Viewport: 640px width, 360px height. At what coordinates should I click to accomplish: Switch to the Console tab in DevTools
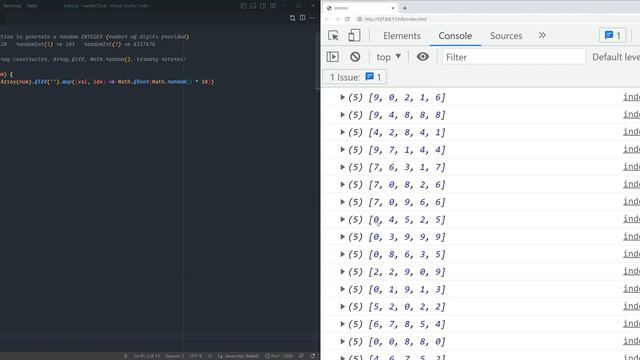455,36
